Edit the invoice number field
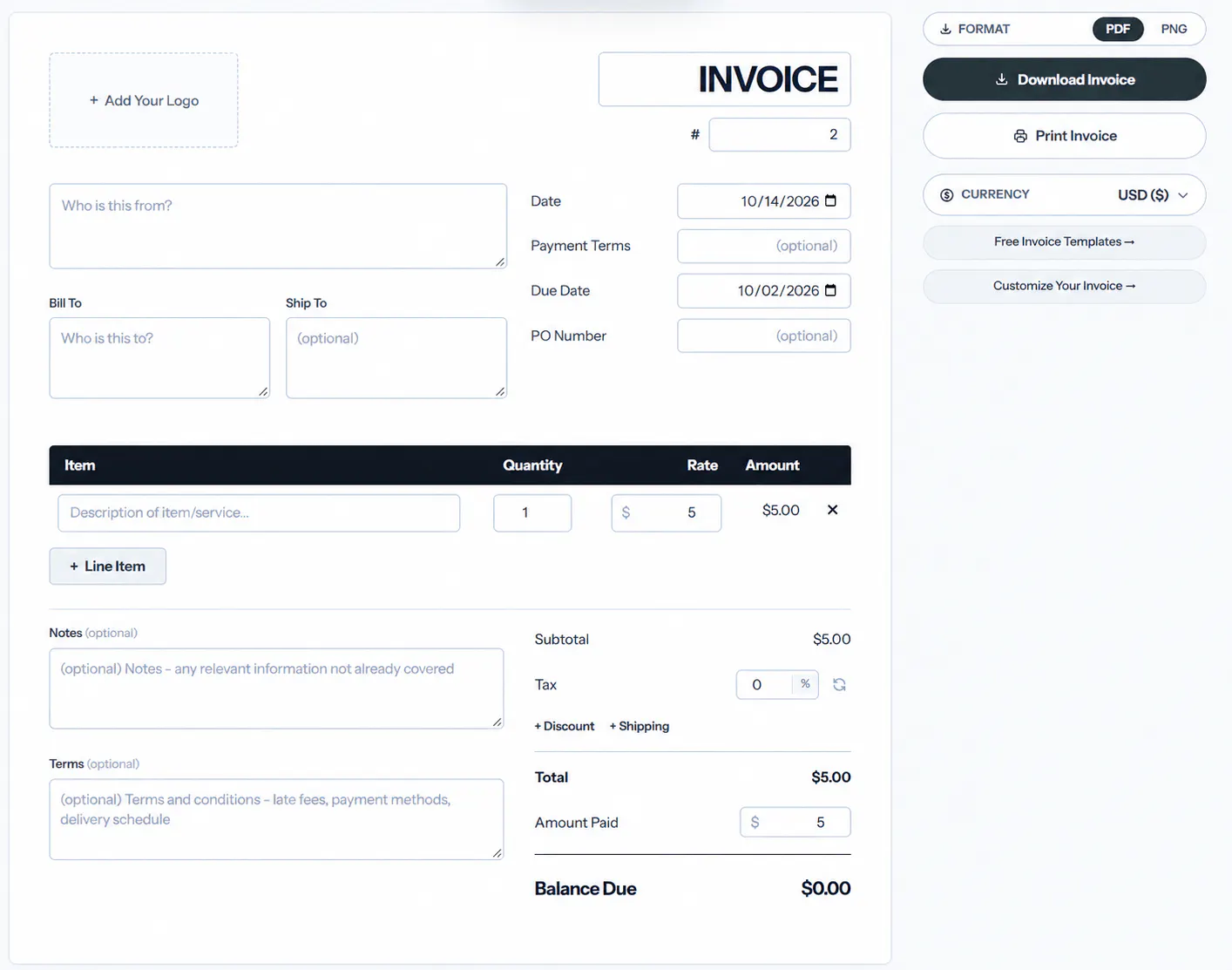The height and width of the screenshot is (970, 1232). click(x=780, y=134)
